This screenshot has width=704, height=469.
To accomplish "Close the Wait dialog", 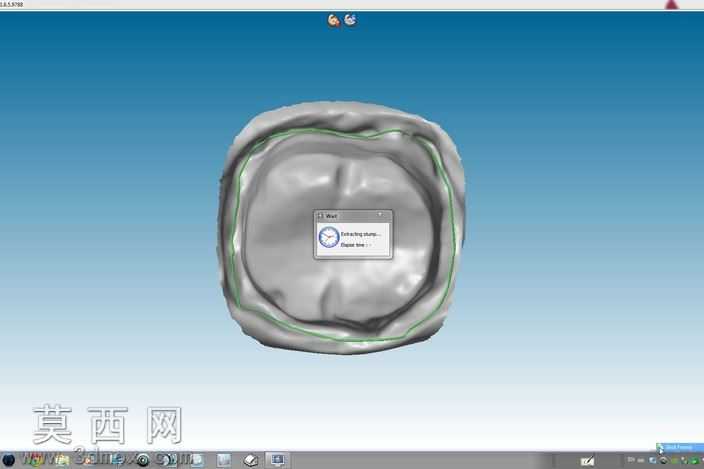I will 380,215.
